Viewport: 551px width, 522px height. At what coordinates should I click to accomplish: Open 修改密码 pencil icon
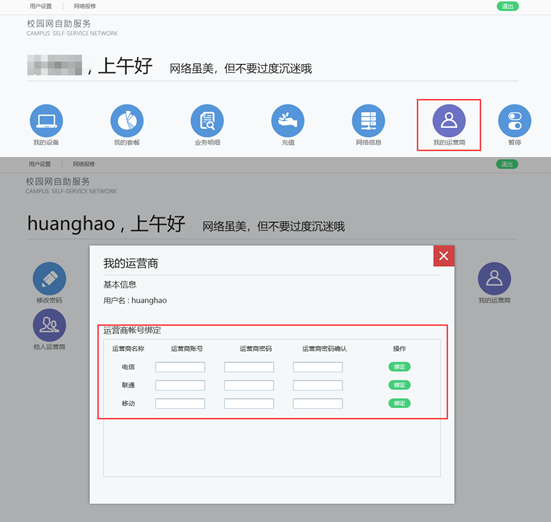click(x=49, y=278)
